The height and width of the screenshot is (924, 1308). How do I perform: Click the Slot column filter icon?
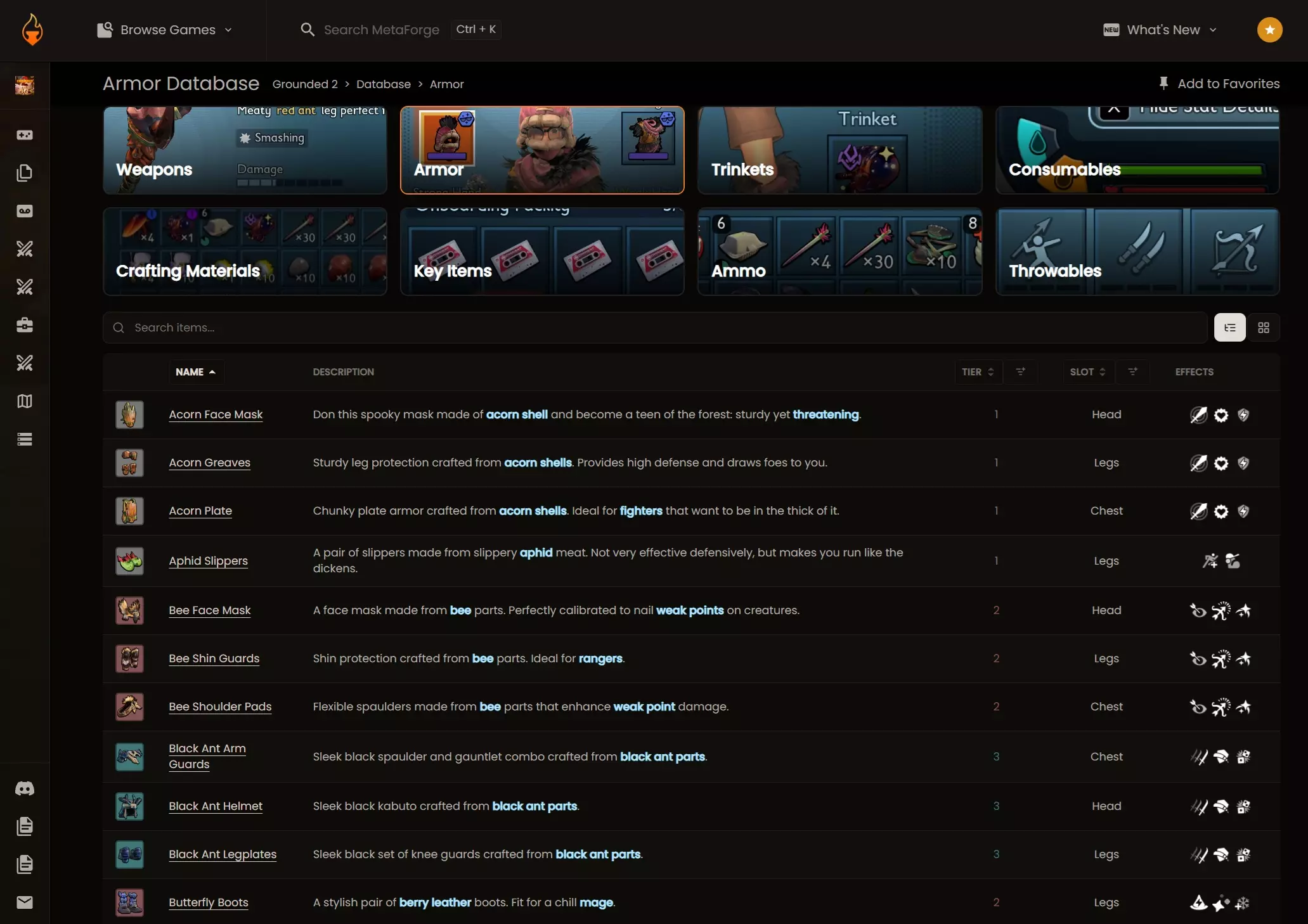point(1132,372)
